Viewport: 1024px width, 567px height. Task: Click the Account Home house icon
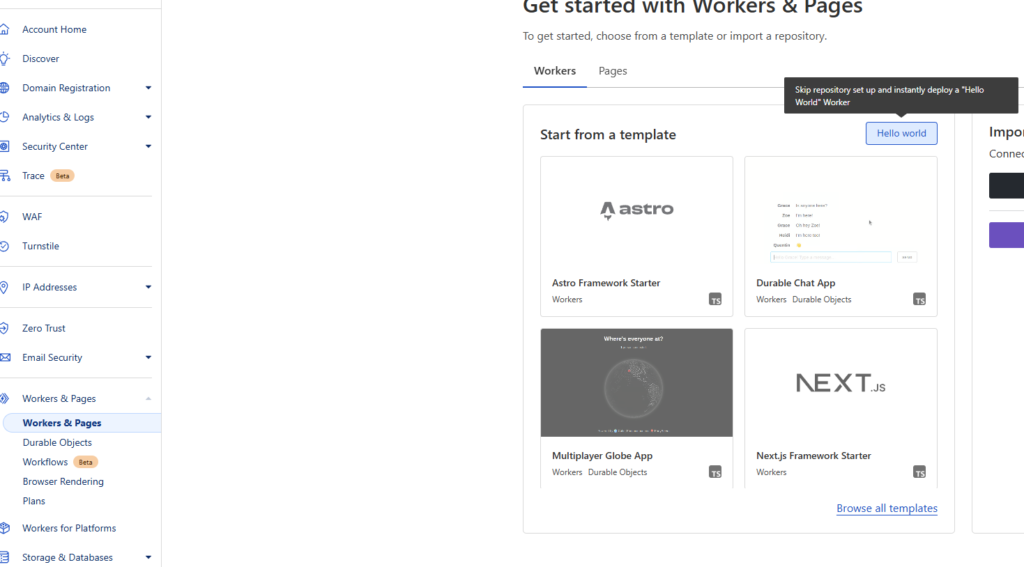pos(5,29)
